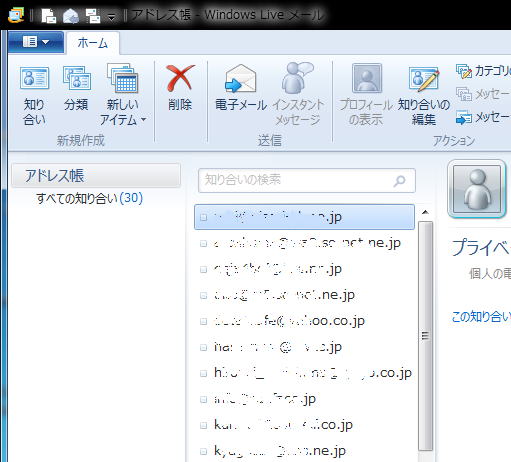511x462 pixels.
Task: Click the この知り合い link in details pane
Action: point(481,316)
